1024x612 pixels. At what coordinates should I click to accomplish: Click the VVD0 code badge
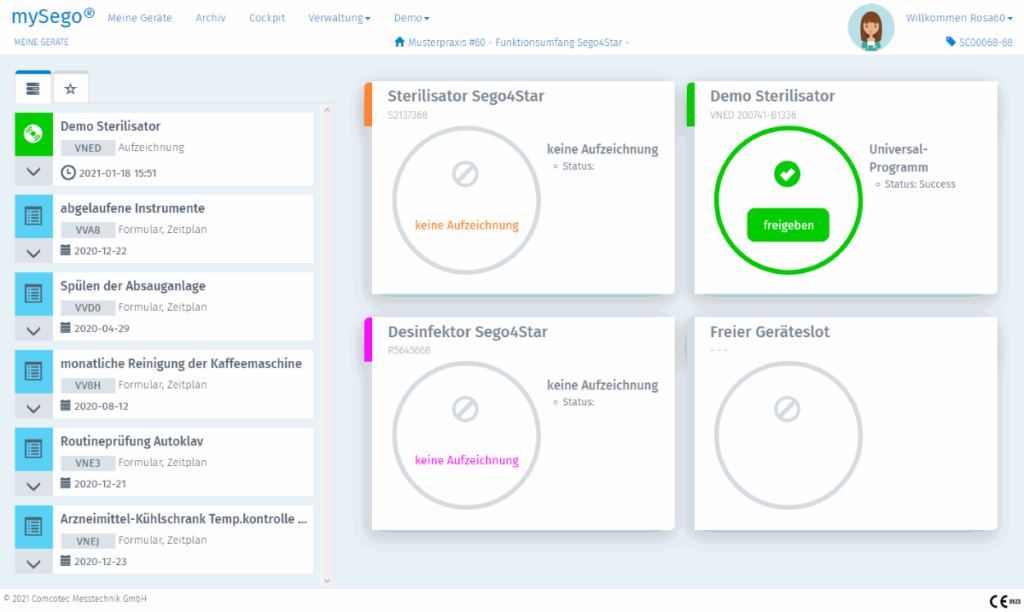88,308
